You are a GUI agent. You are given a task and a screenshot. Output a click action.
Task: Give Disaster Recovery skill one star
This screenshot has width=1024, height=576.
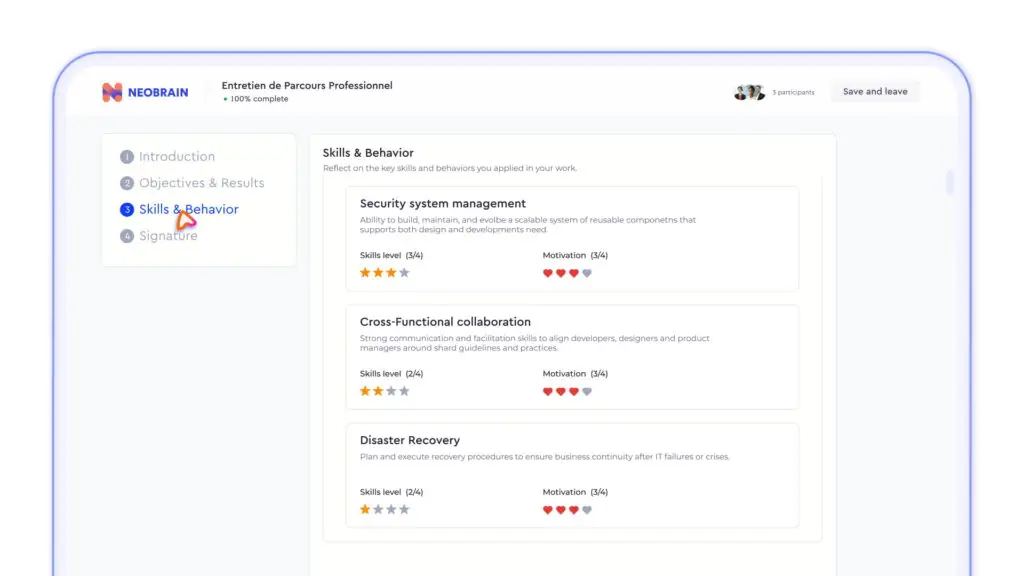(x=365, y=509)
